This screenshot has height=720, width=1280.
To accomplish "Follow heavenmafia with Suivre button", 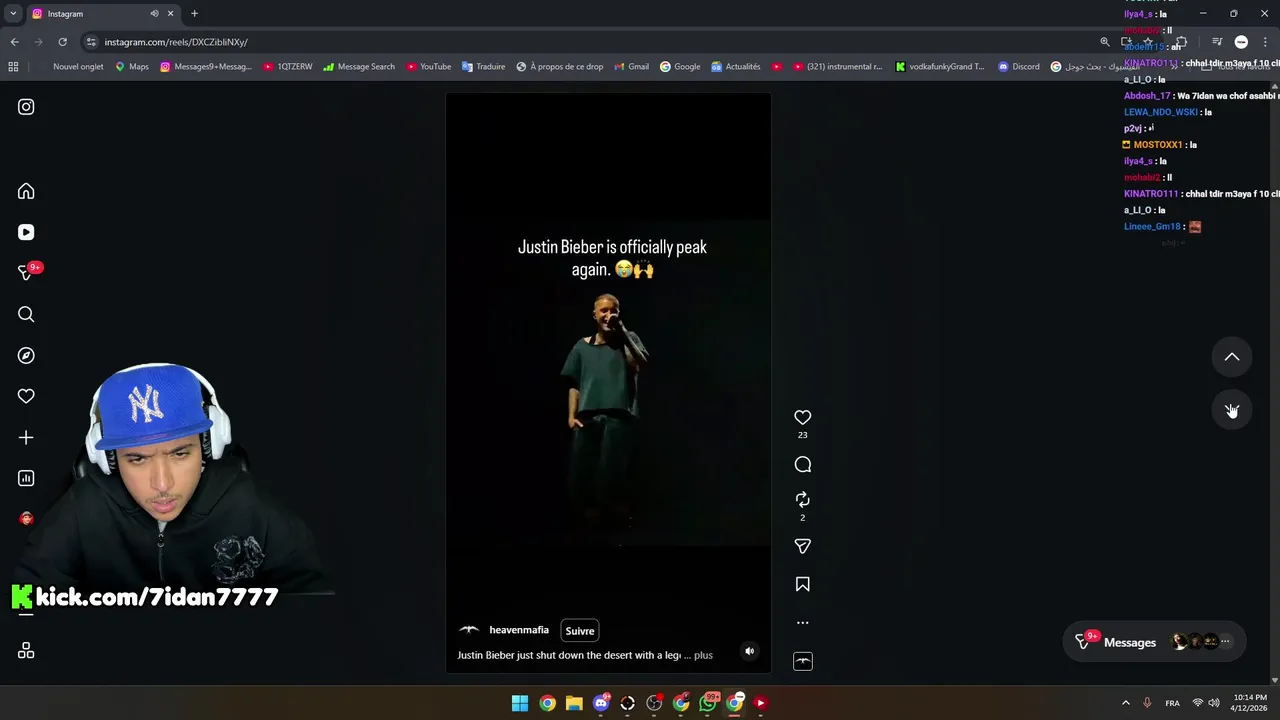I will [580, 631].
